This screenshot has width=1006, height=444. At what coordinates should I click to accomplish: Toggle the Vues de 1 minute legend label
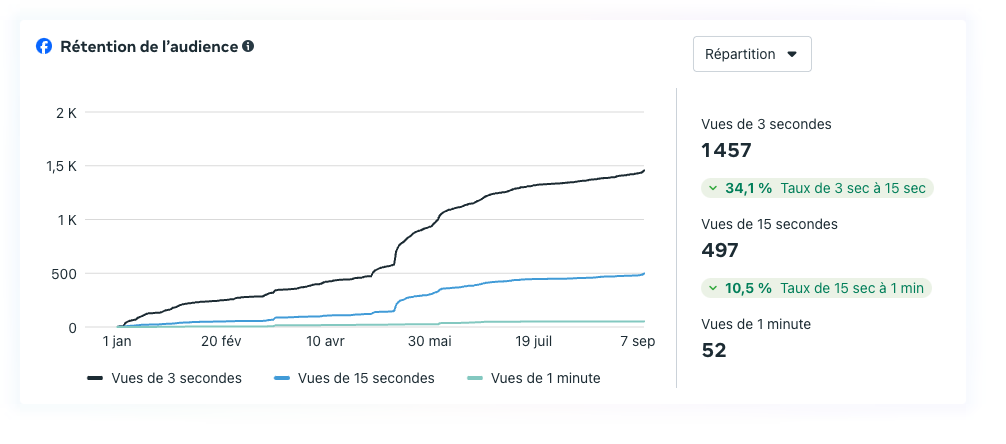[545, 378]
